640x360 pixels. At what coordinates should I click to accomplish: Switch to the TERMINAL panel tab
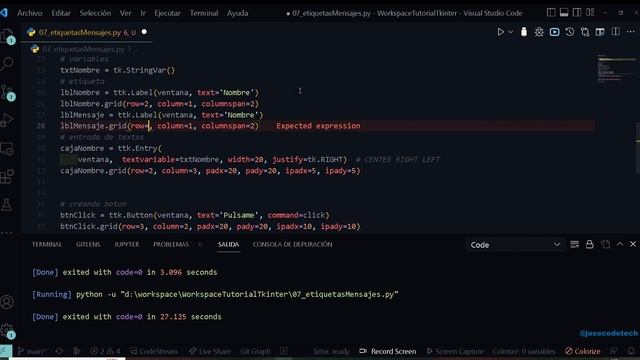click(x=47, y=244)
